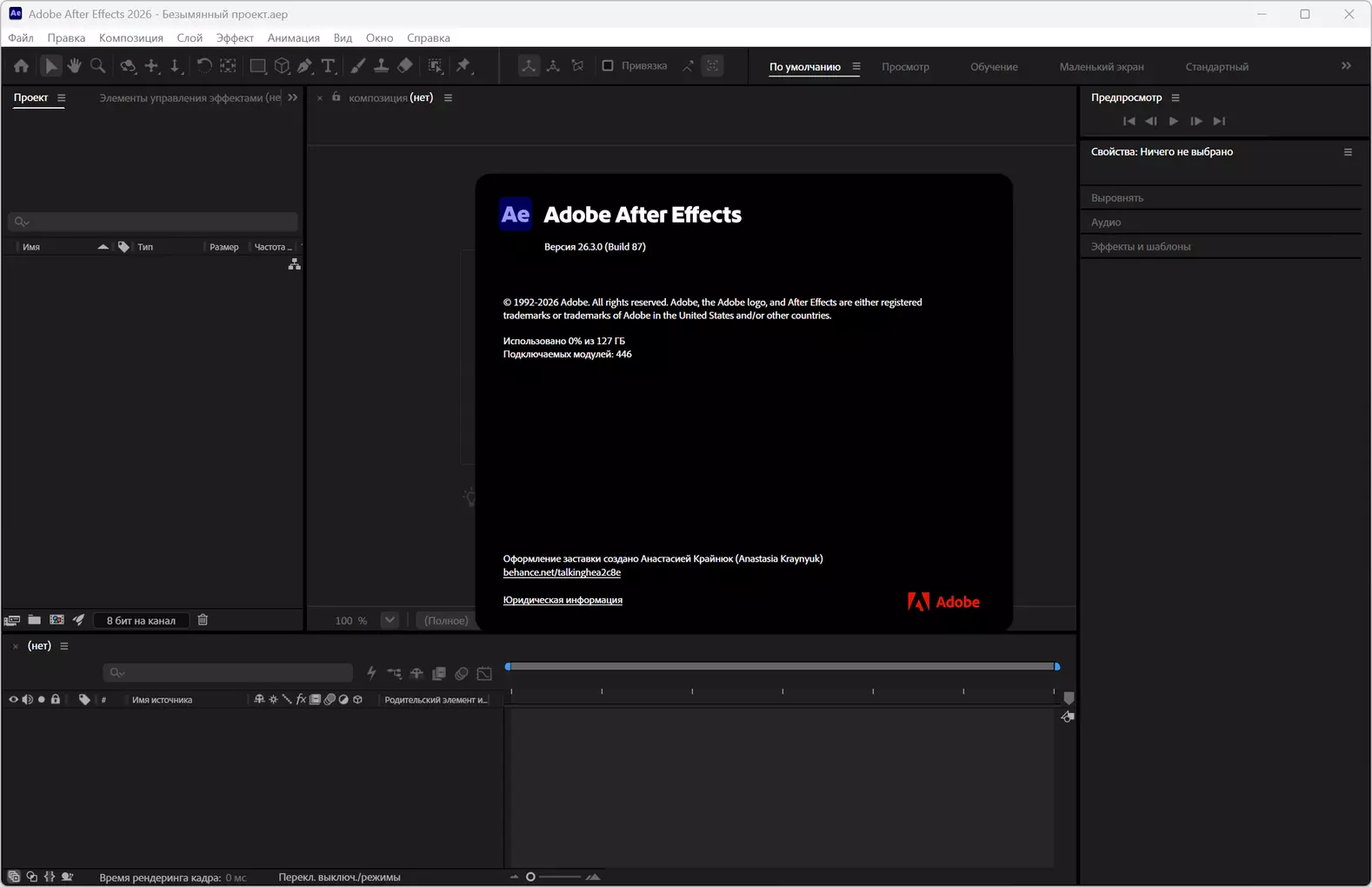Select the Pen tool
1372x887 pixels.
point(305,66)
